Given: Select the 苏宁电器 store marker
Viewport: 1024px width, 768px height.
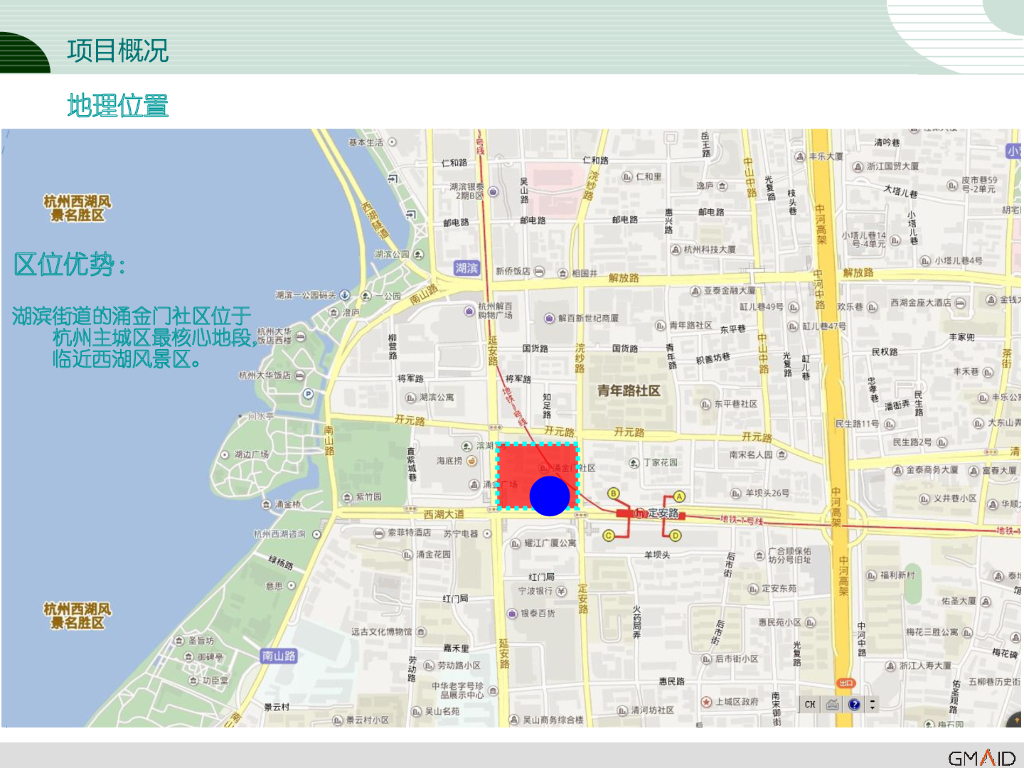Looking at the screenshot, I should 487,534.
